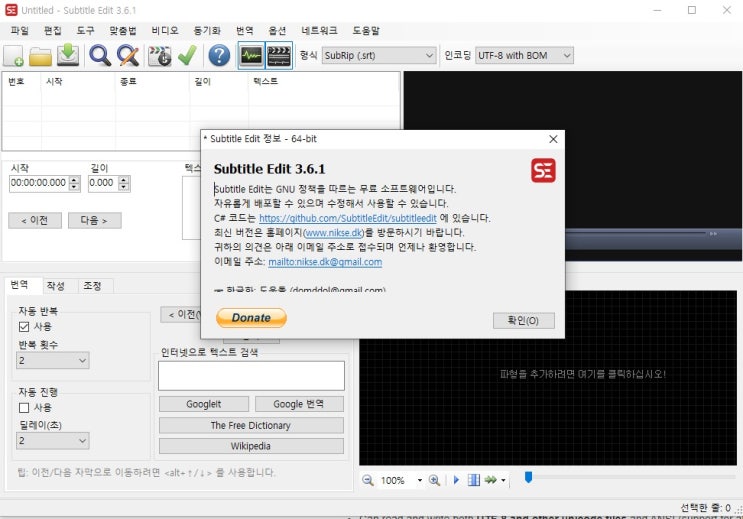Toggle the waveform display icon
The image size is (743, 519).
[251, 55]
